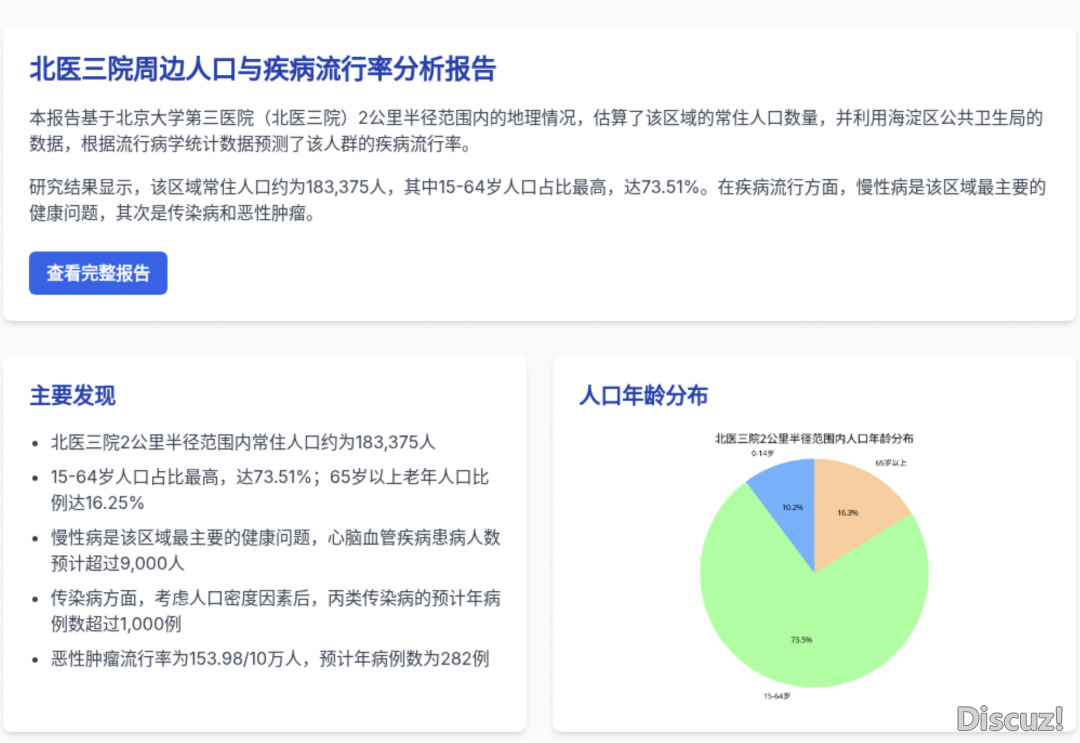The height and width of the screenshot is (743, 1080).
Task: Click the 73.5% label in the chart
Action: 800,638
